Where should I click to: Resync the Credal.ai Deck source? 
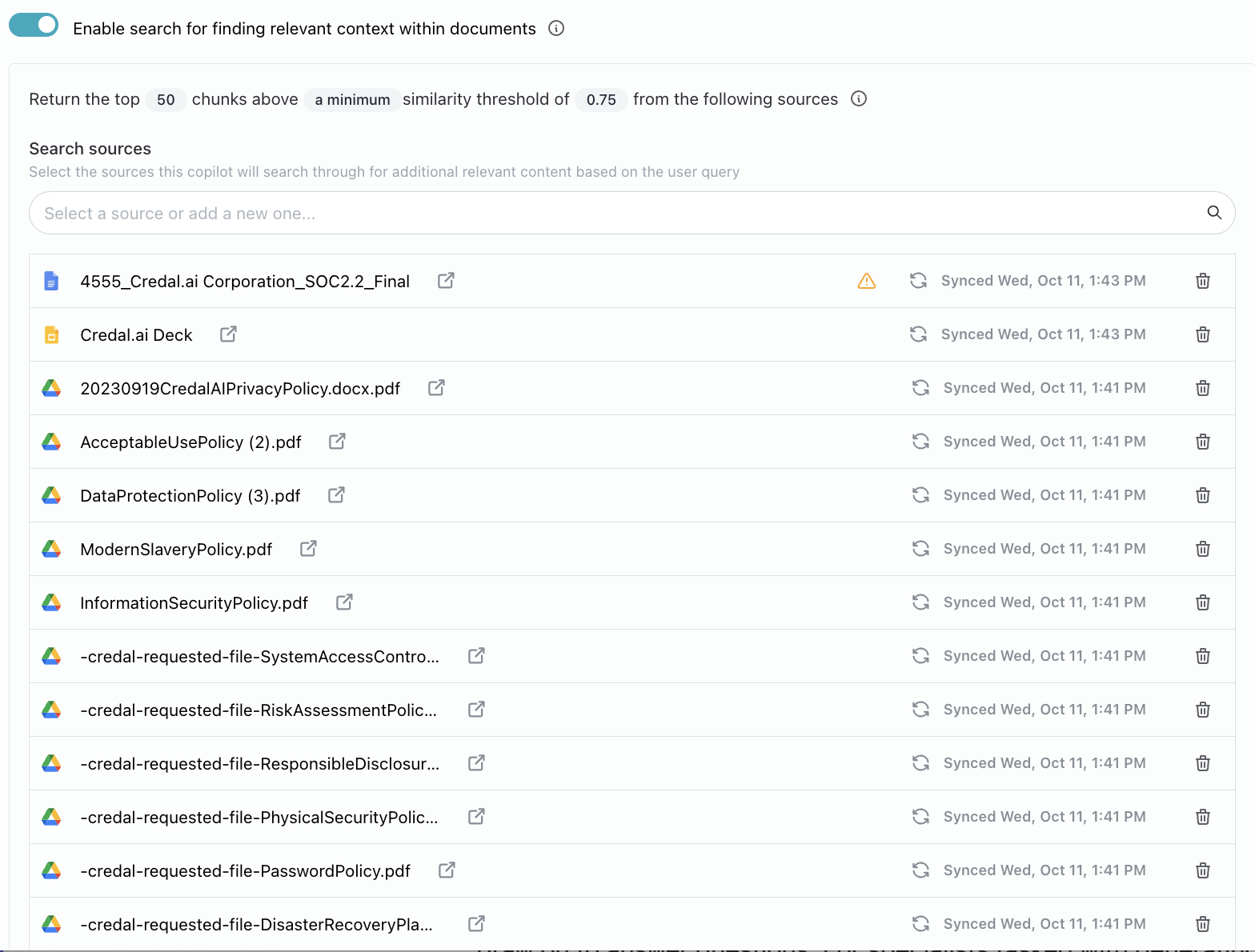click(x=918, y=334)
